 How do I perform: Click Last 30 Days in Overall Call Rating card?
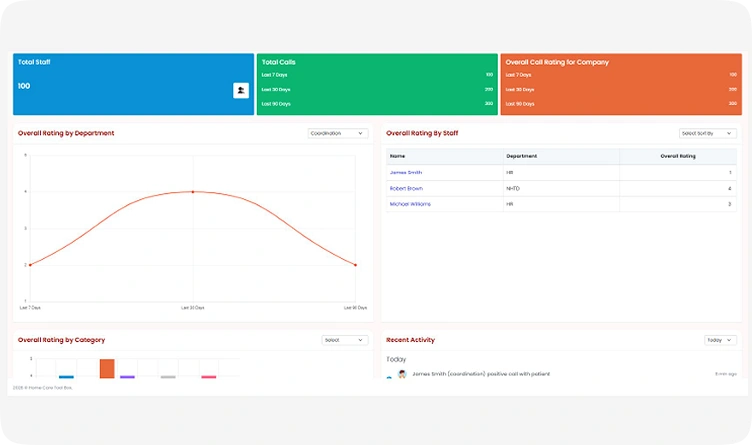click(520, 90)
